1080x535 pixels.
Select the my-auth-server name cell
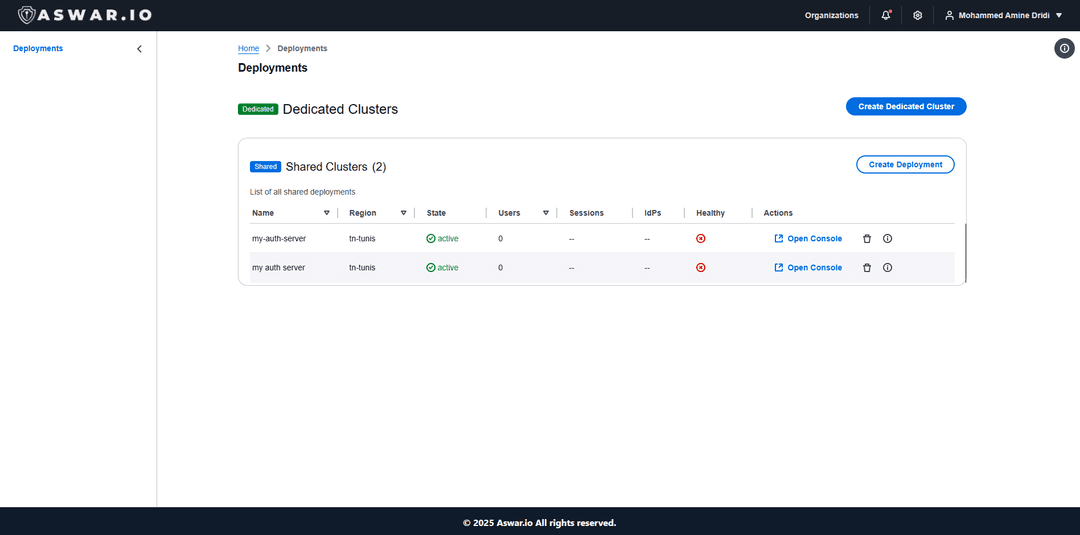(x=279, y=238)
